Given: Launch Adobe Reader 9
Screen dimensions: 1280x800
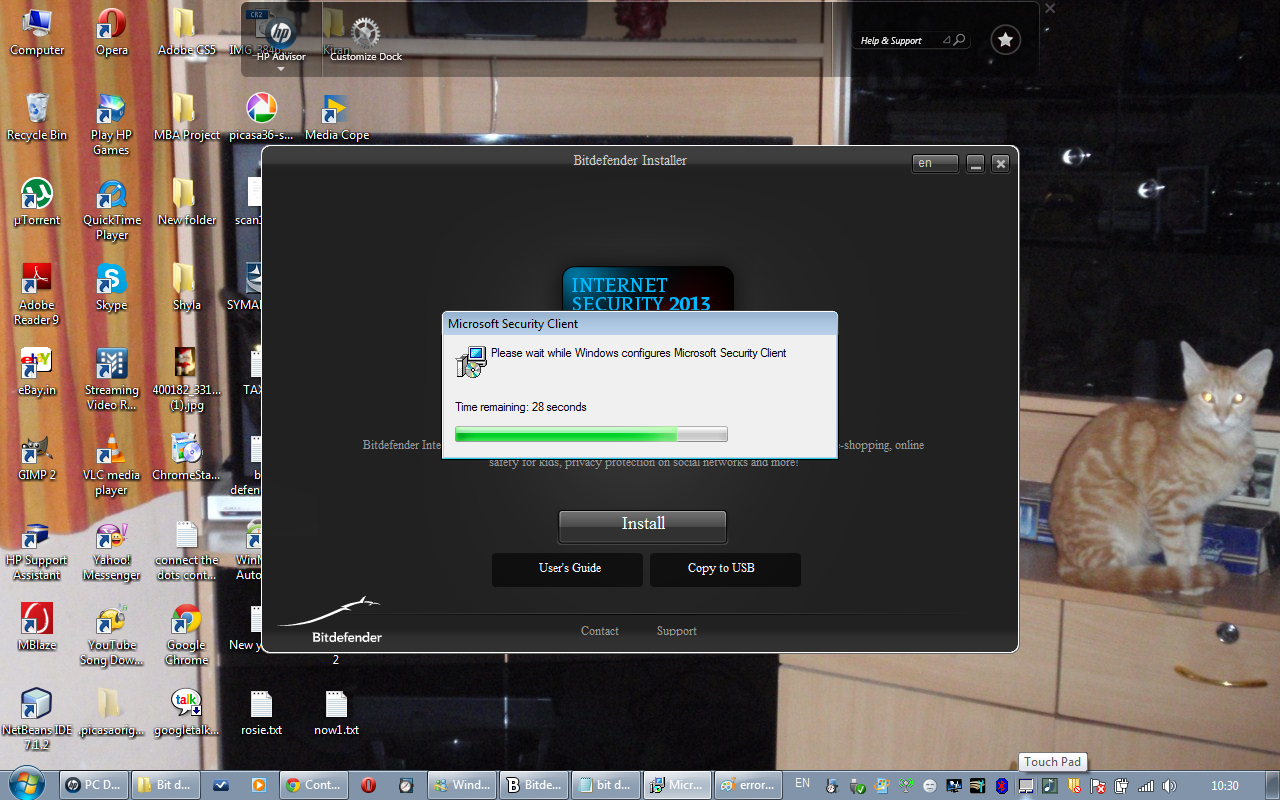Looking at the screenshot, I should (x=37, y=295).
